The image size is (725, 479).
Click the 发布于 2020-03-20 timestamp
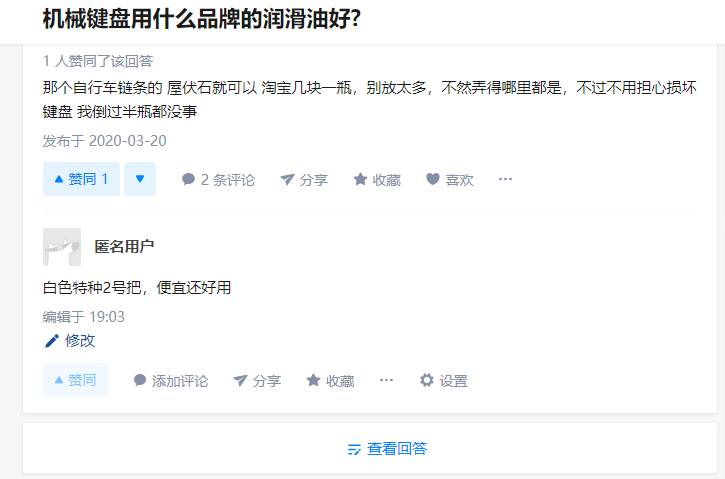(104, 141)
